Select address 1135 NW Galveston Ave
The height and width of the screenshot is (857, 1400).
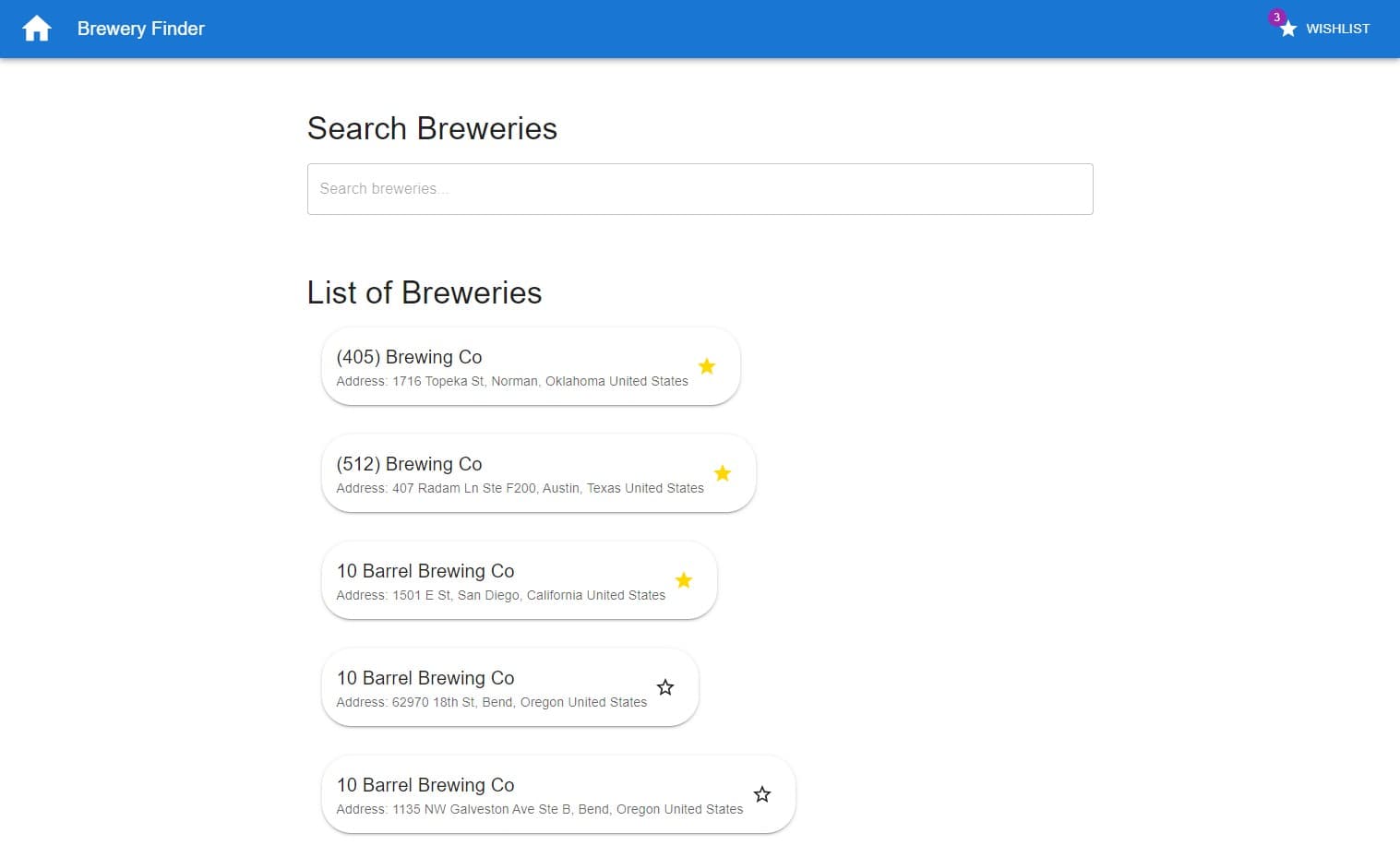pos(540,809)
